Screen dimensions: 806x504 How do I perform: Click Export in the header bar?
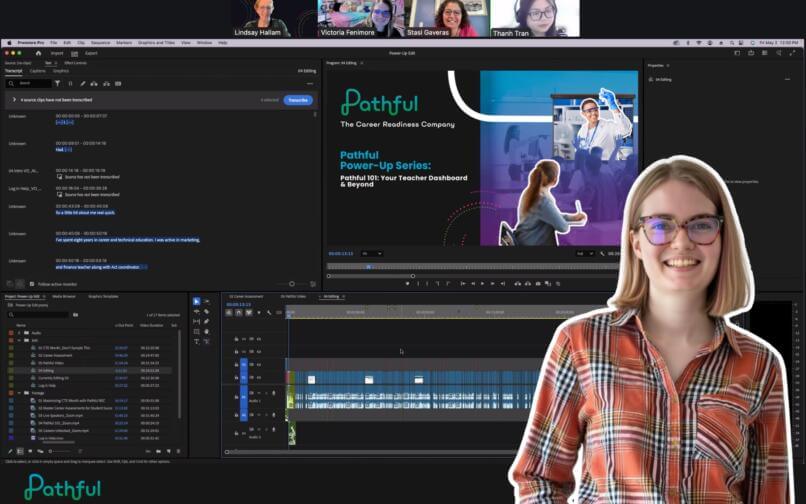[x=91, y=53]
